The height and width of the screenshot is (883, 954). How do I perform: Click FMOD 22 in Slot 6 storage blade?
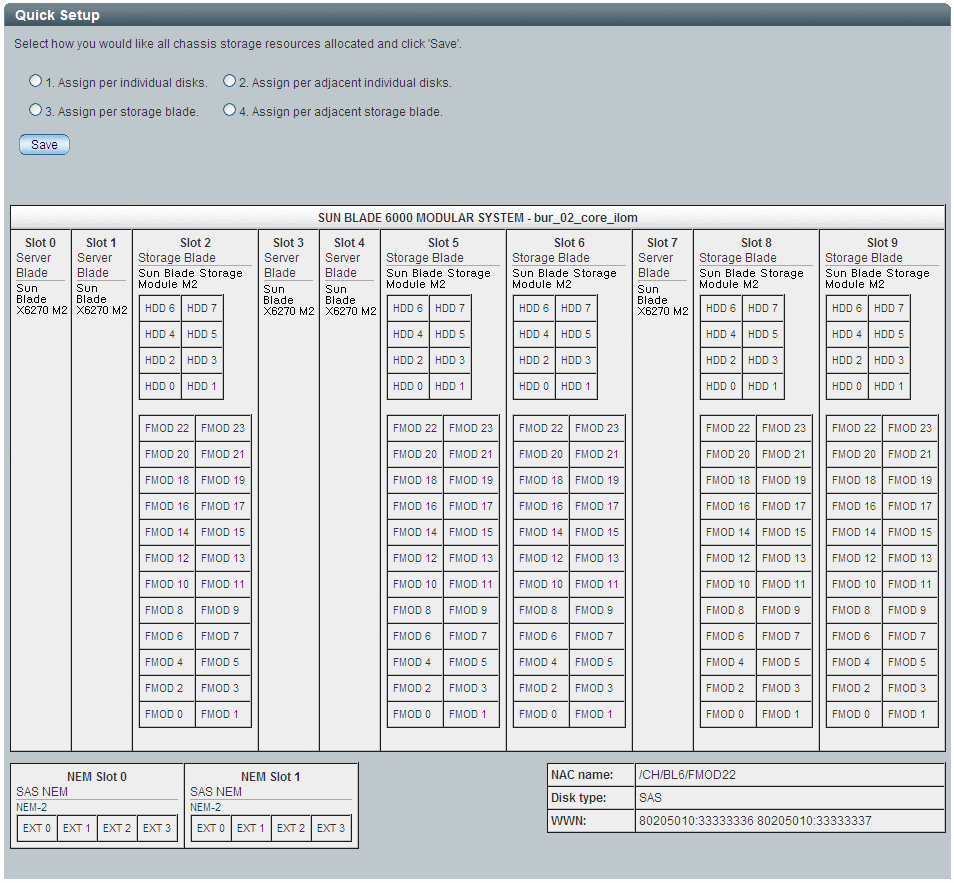point(541,428)
